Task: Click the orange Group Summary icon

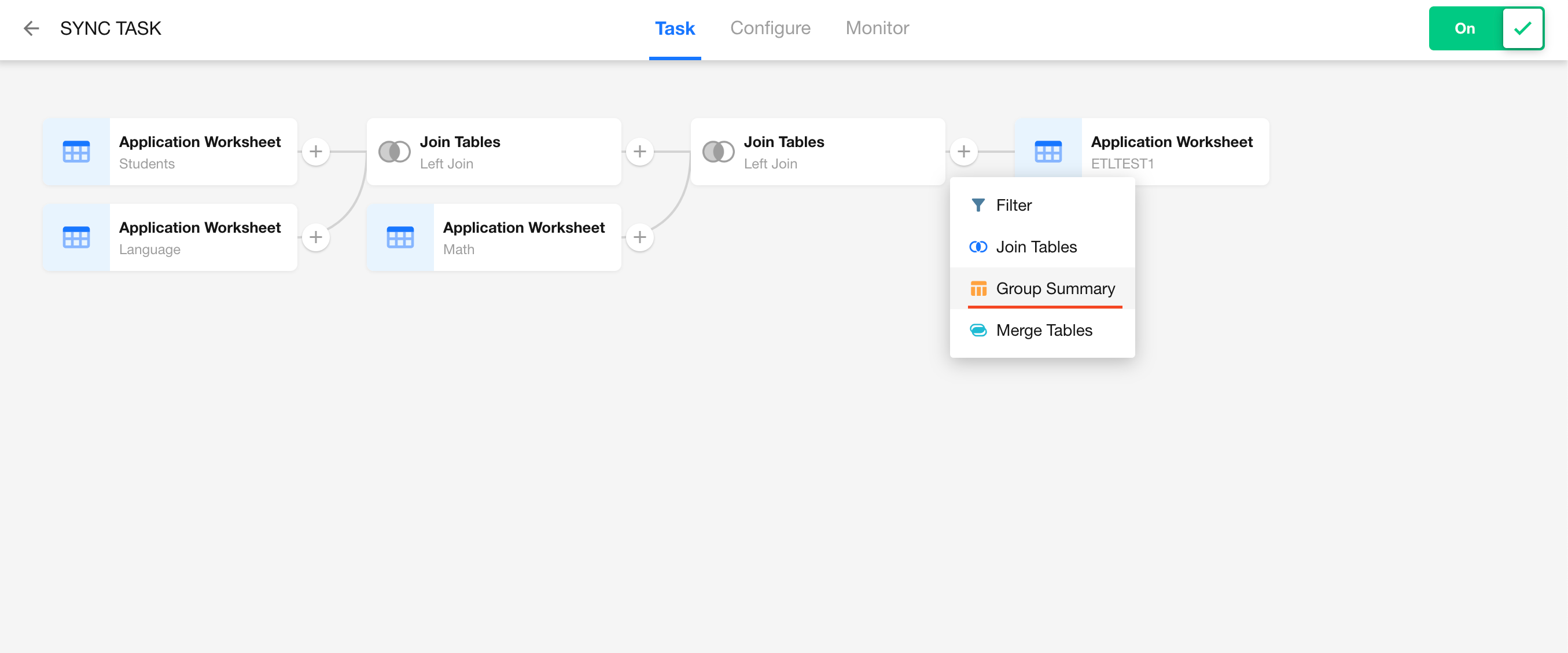Action: [978, 288]
